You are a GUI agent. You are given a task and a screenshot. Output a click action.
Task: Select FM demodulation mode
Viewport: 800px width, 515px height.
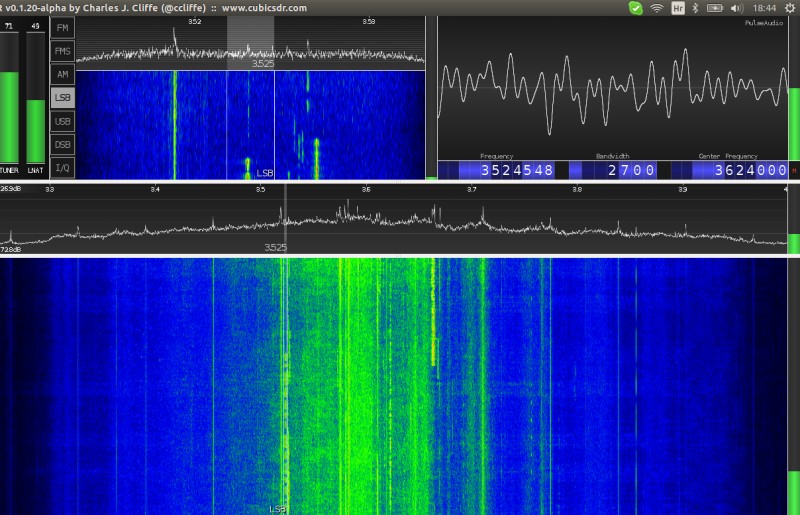click(x=62, y=28)
